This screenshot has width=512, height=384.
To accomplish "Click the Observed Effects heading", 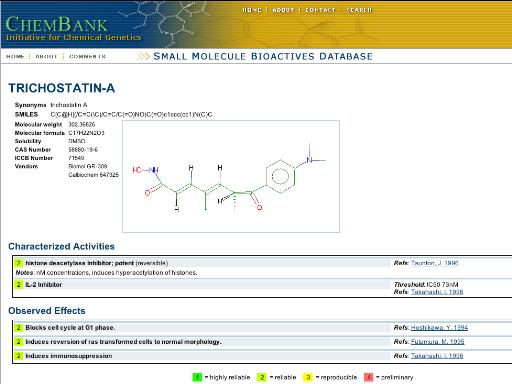I will (x=47, y=311).
